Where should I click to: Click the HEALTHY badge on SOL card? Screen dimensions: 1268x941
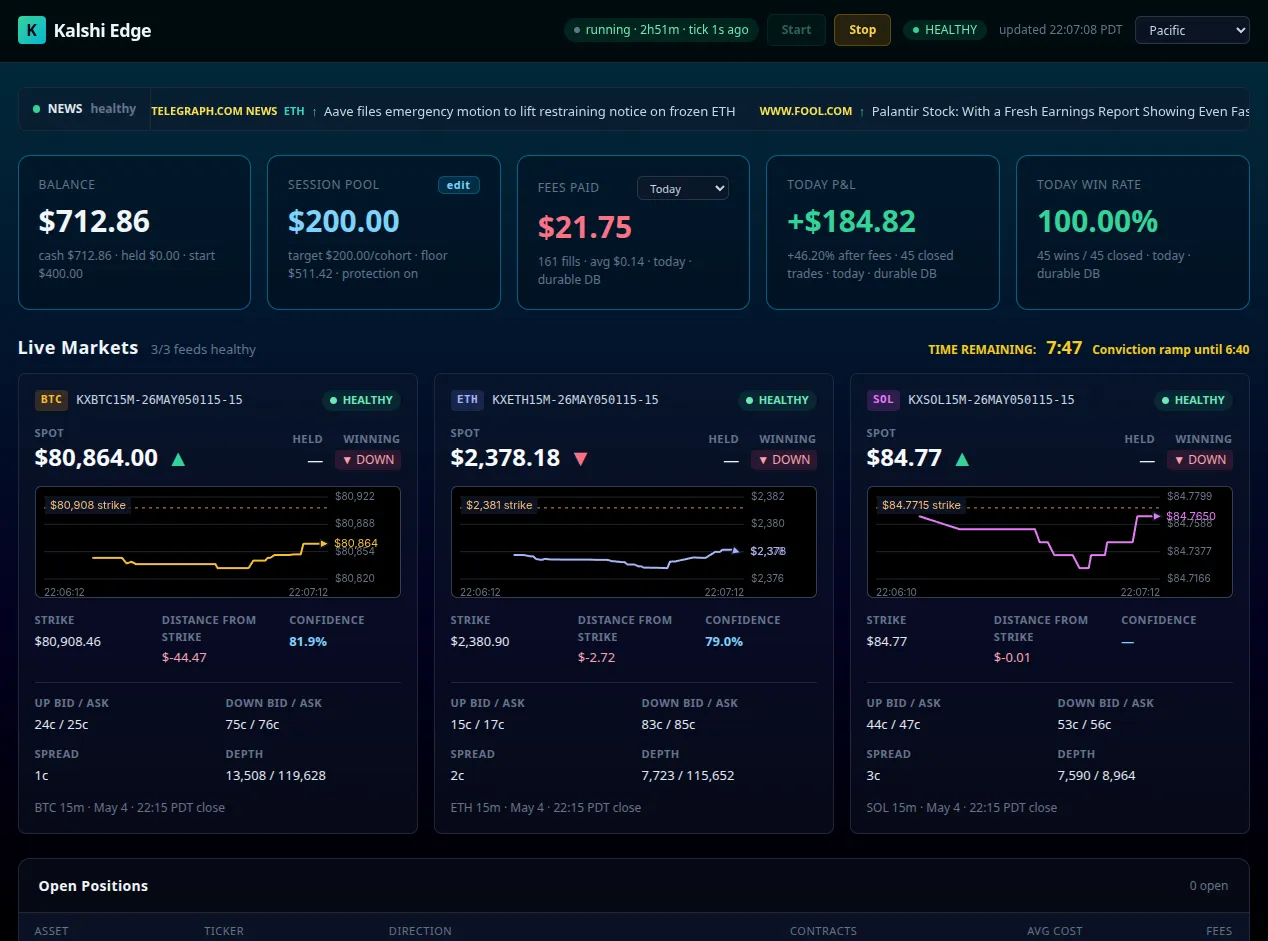click(1193, 400)
